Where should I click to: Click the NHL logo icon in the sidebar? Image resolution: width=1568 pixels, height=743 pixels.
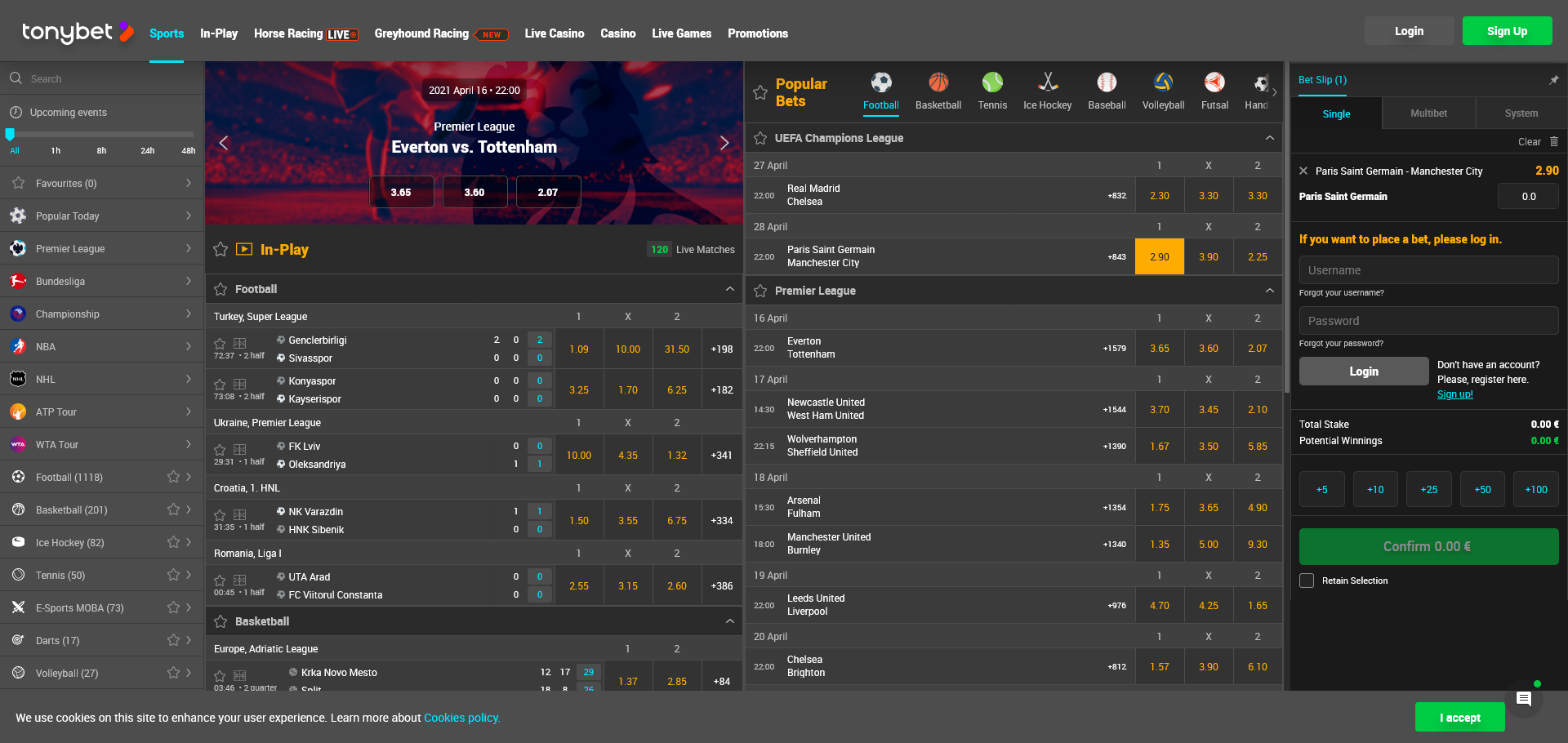[x=18, y=379]
